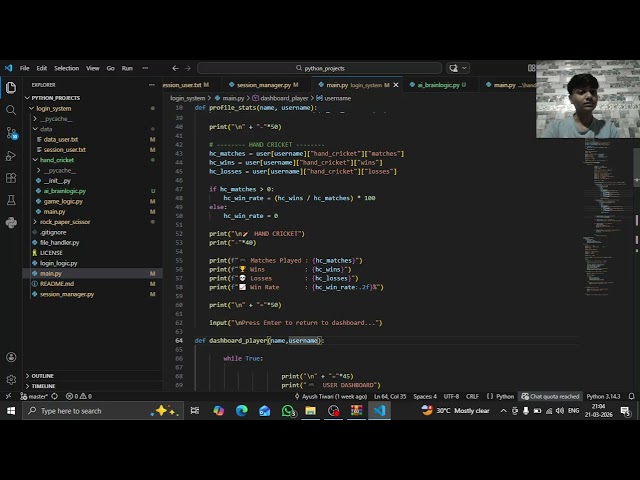The image size is (640, 480).
Task: Open File Explorer from taskbar
Action: [x=311, y=411]
